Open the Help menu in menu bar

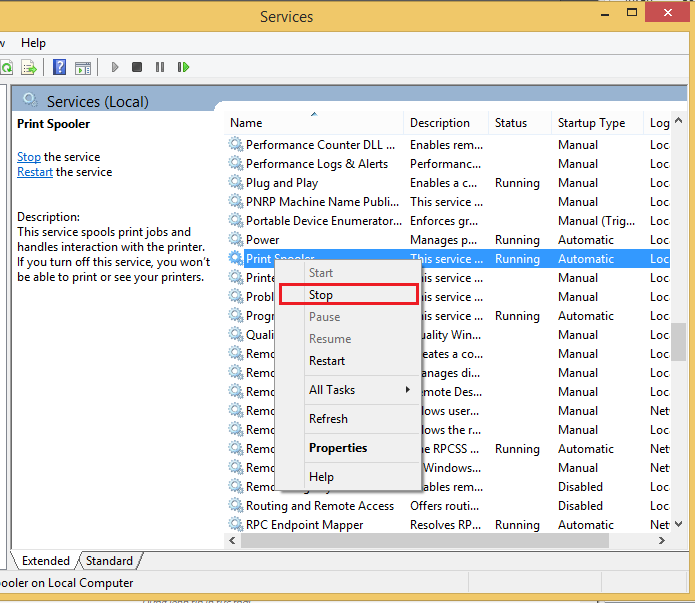click(x=33, y=43)
